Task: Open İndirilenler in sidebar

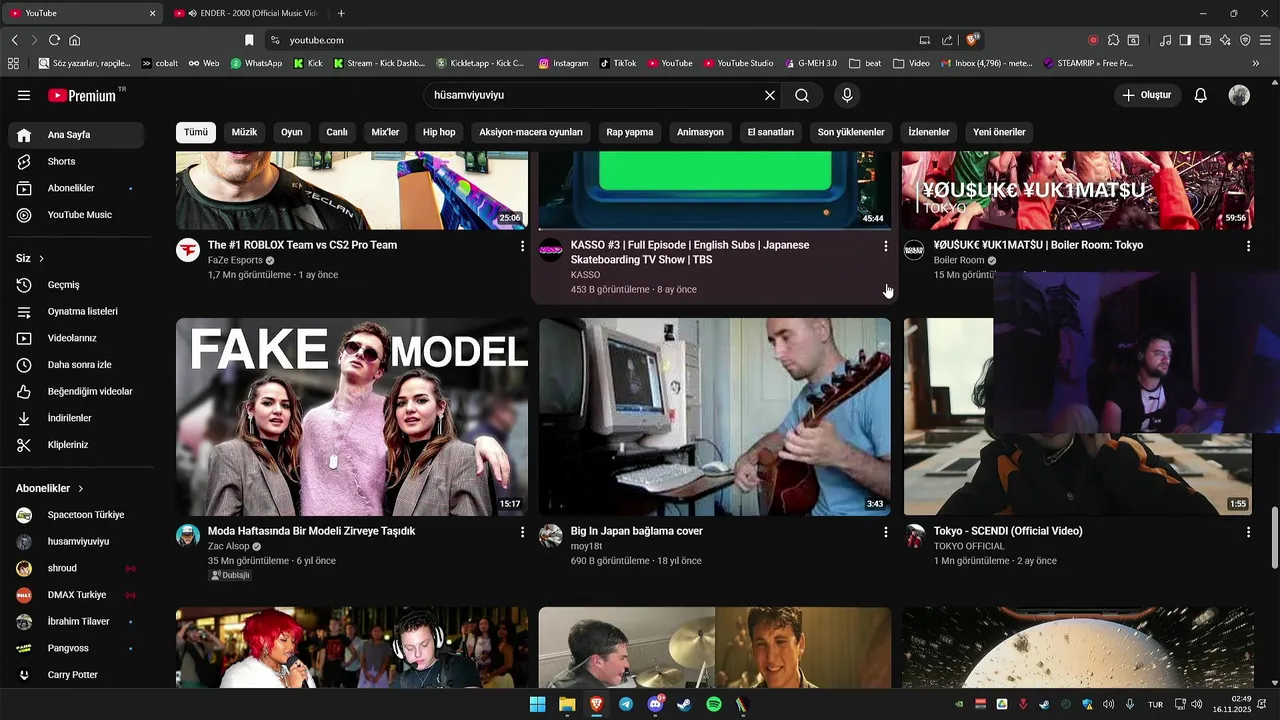Action: point(76,418)
